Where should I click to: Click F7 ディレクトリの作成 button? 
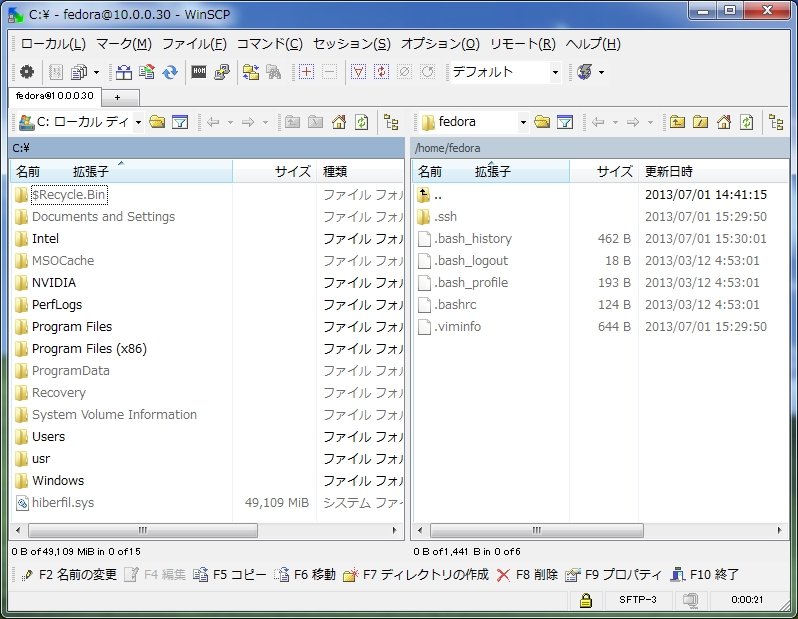(x=416, y=575)
